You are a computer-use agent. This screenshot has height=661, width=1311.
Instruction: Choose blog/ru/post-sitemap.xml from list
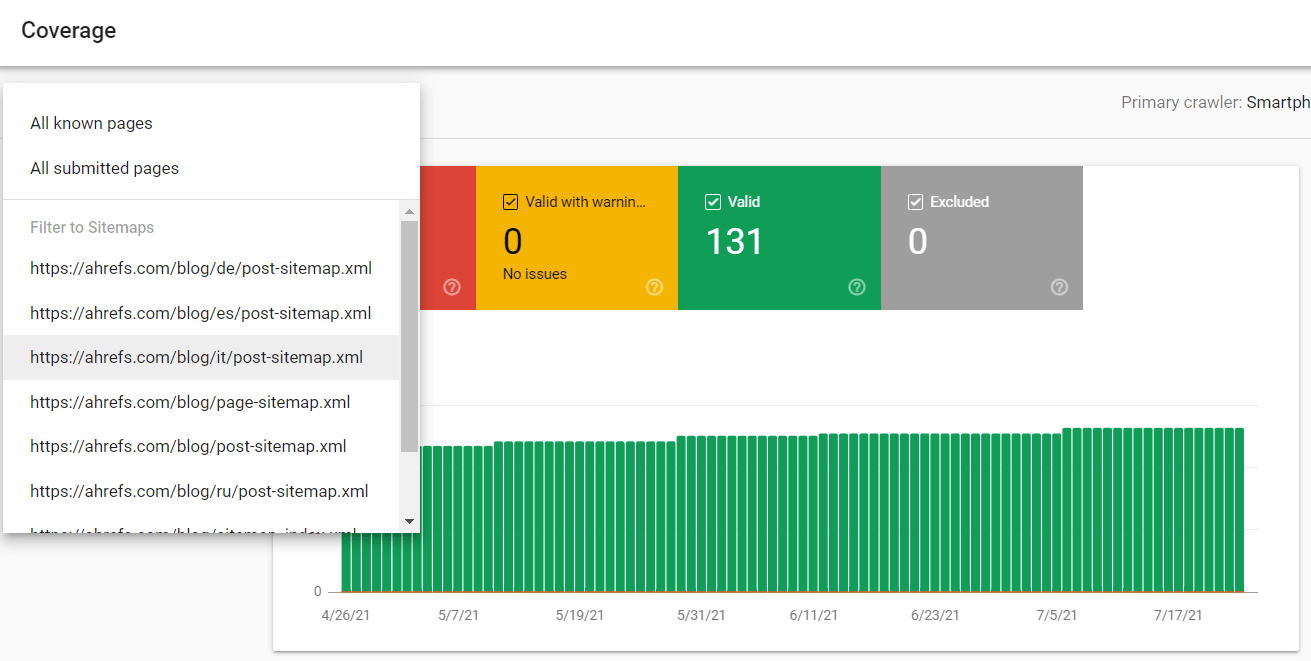pos(199,491)
